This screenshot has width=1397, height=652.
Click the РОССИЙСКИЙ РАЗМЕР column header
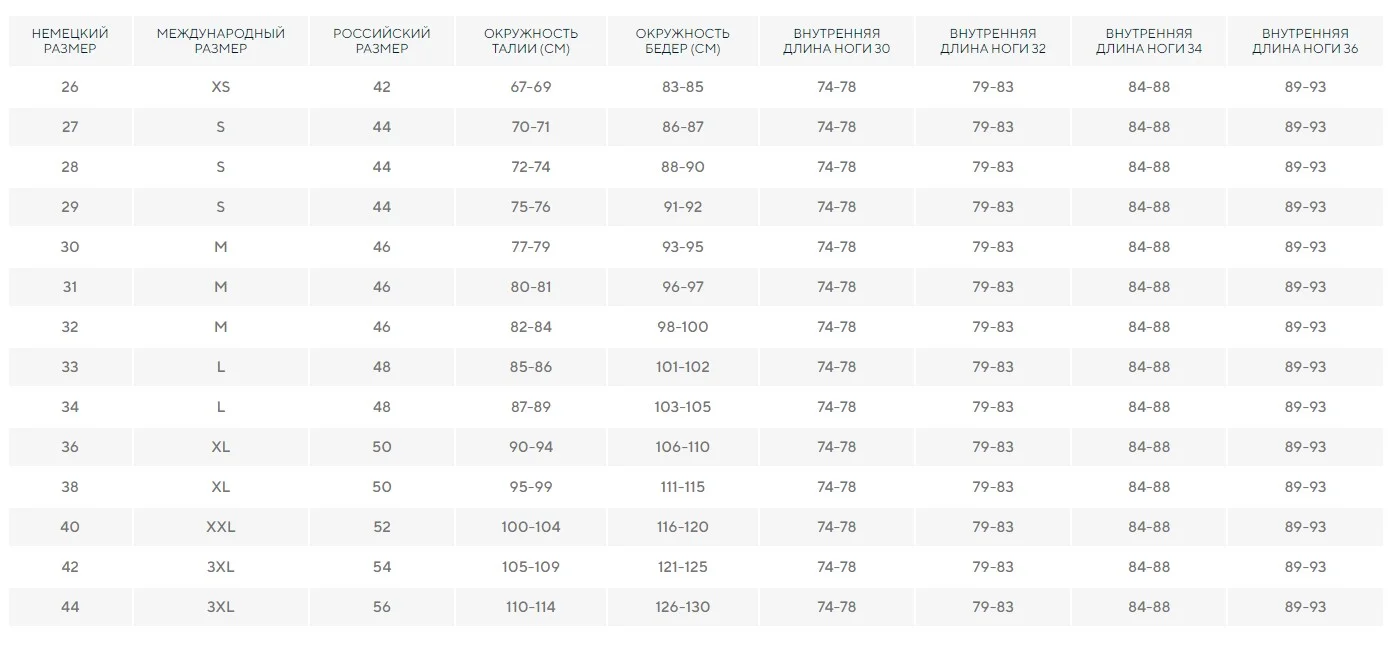(382, 41)
